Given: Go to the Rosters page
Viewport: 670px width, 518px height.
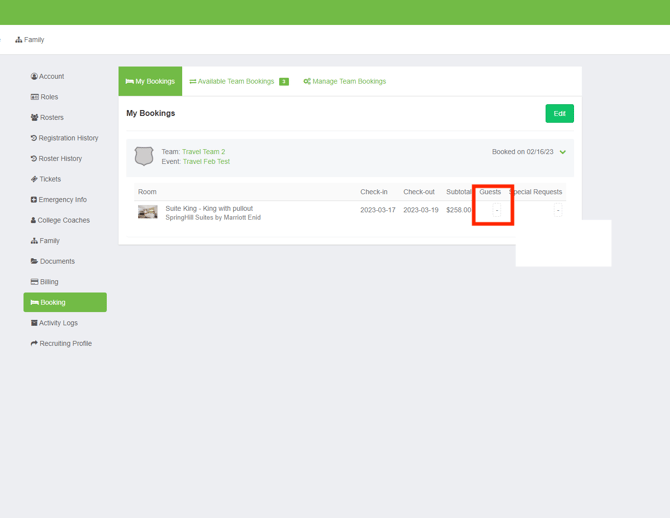Looking at the screenshot, I should [x=48, y=118].
